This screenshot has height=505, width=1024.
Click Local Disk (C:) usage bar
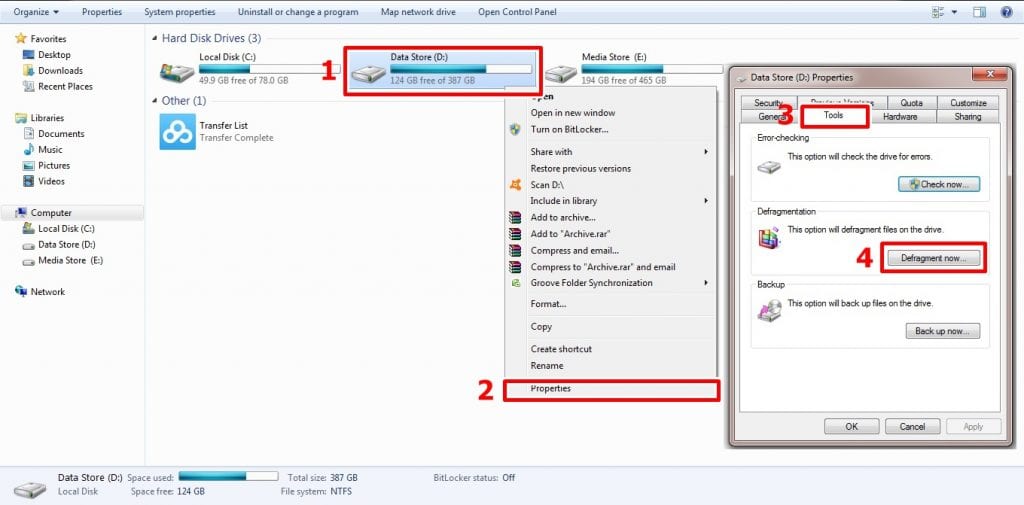pos(270,69)
